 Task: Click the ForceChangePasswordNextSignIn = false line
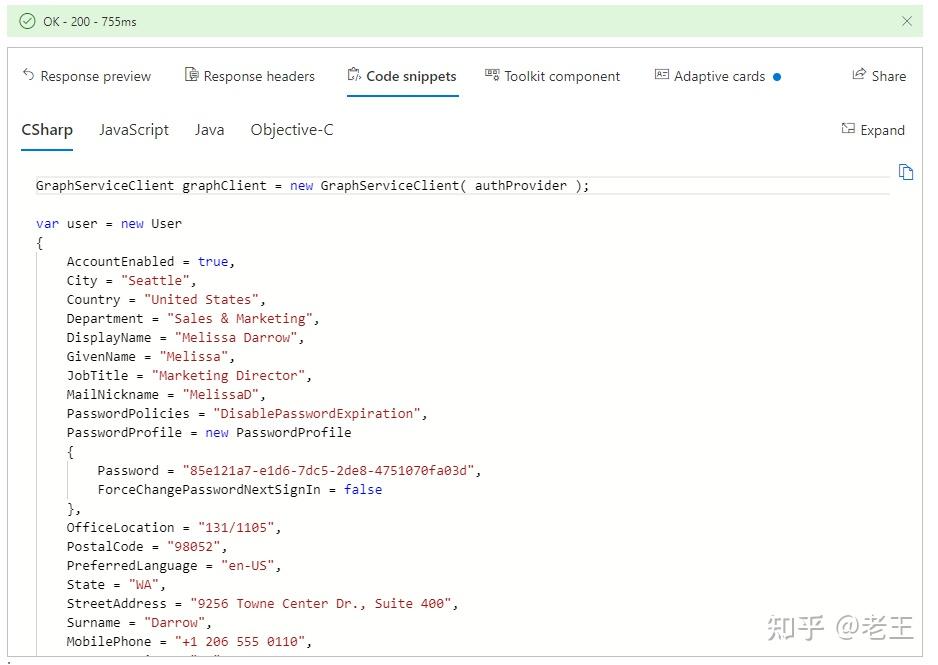[x=239, y=490]
